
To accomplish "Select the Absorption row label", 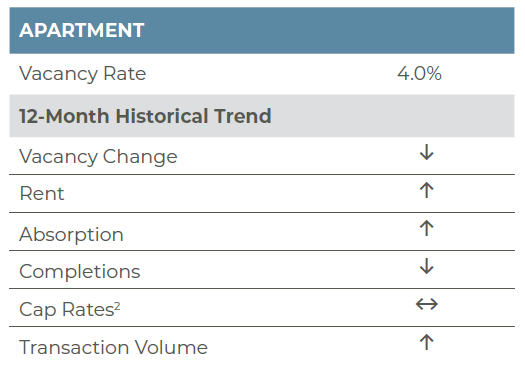I will point(71,234).
